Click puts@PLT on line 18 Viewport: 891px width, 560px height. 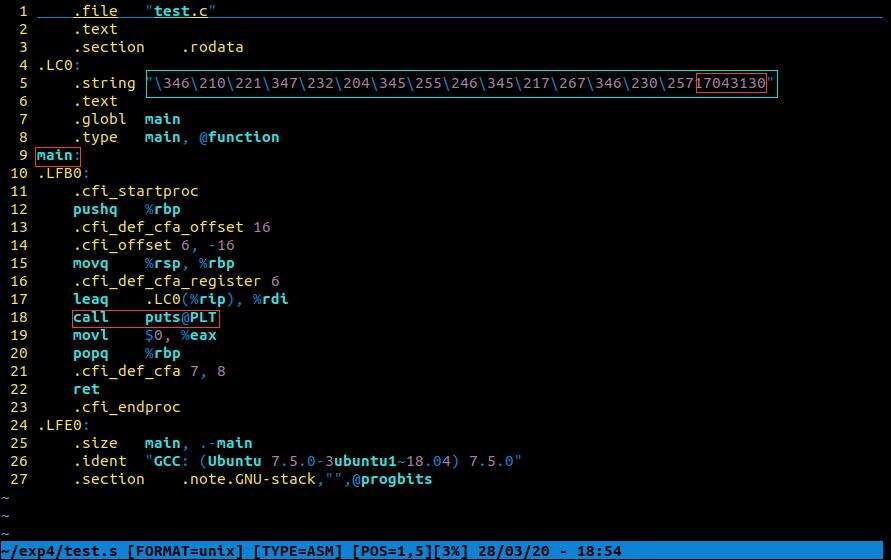181,317
